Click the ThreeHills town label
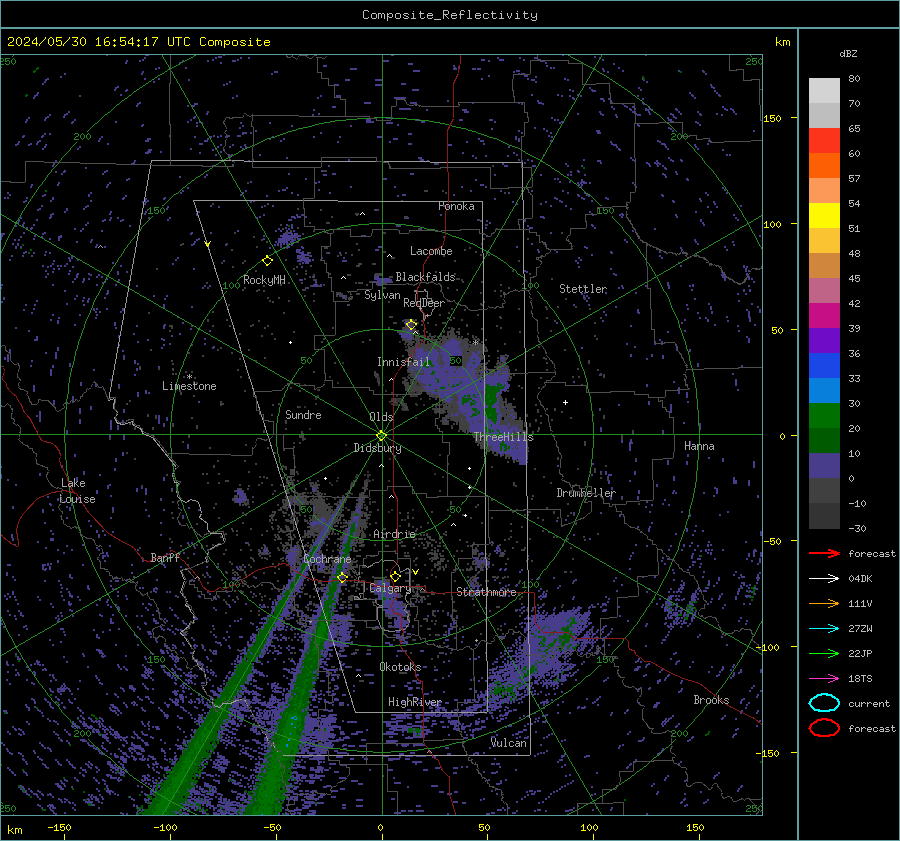 click(503, 437)
